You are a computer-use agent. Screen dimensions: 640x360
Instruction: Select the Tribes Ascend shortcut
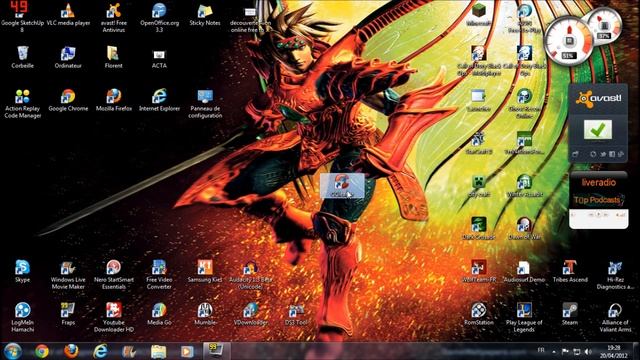pyautogui.click(x=570, y=271)
